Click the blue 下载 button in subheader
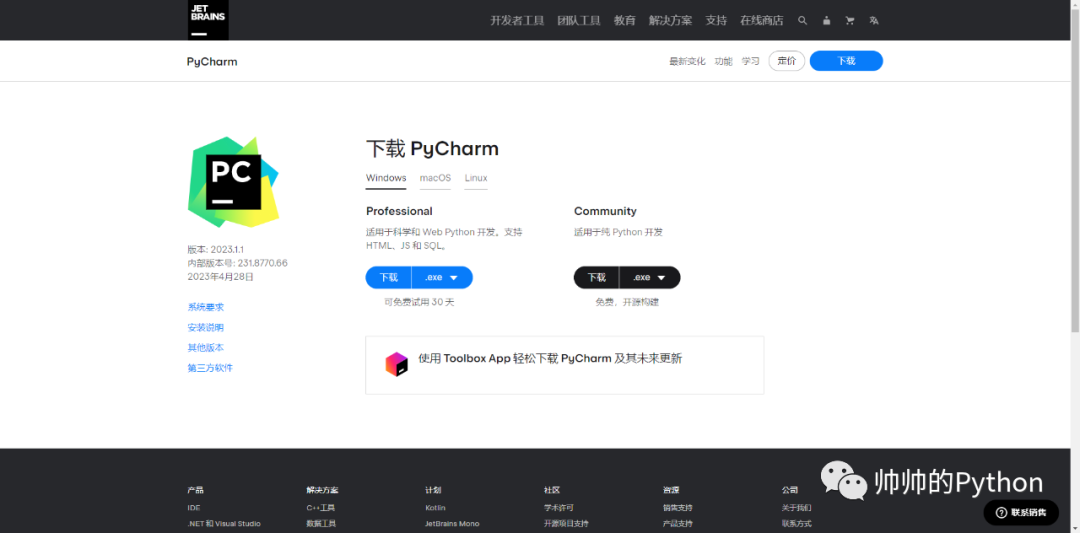 tap(846, 61)
